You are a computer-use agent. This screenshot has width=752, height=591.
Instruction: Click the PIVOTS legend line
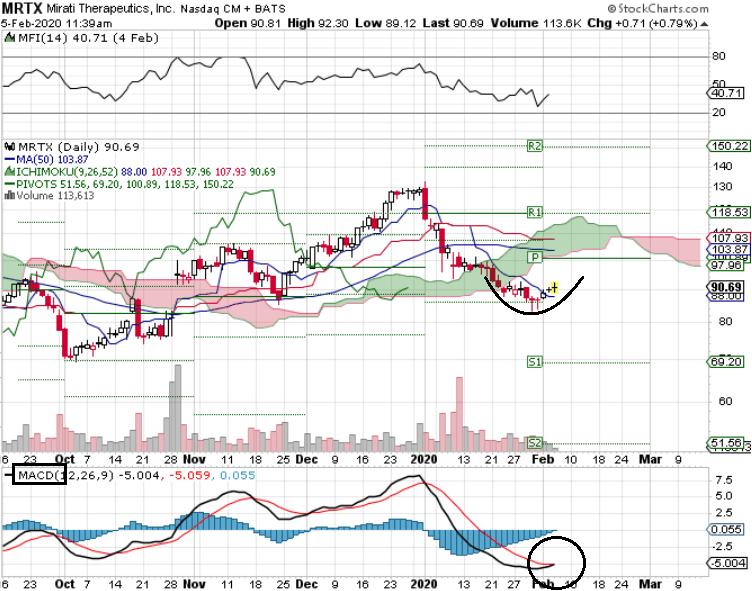point(119,184)
